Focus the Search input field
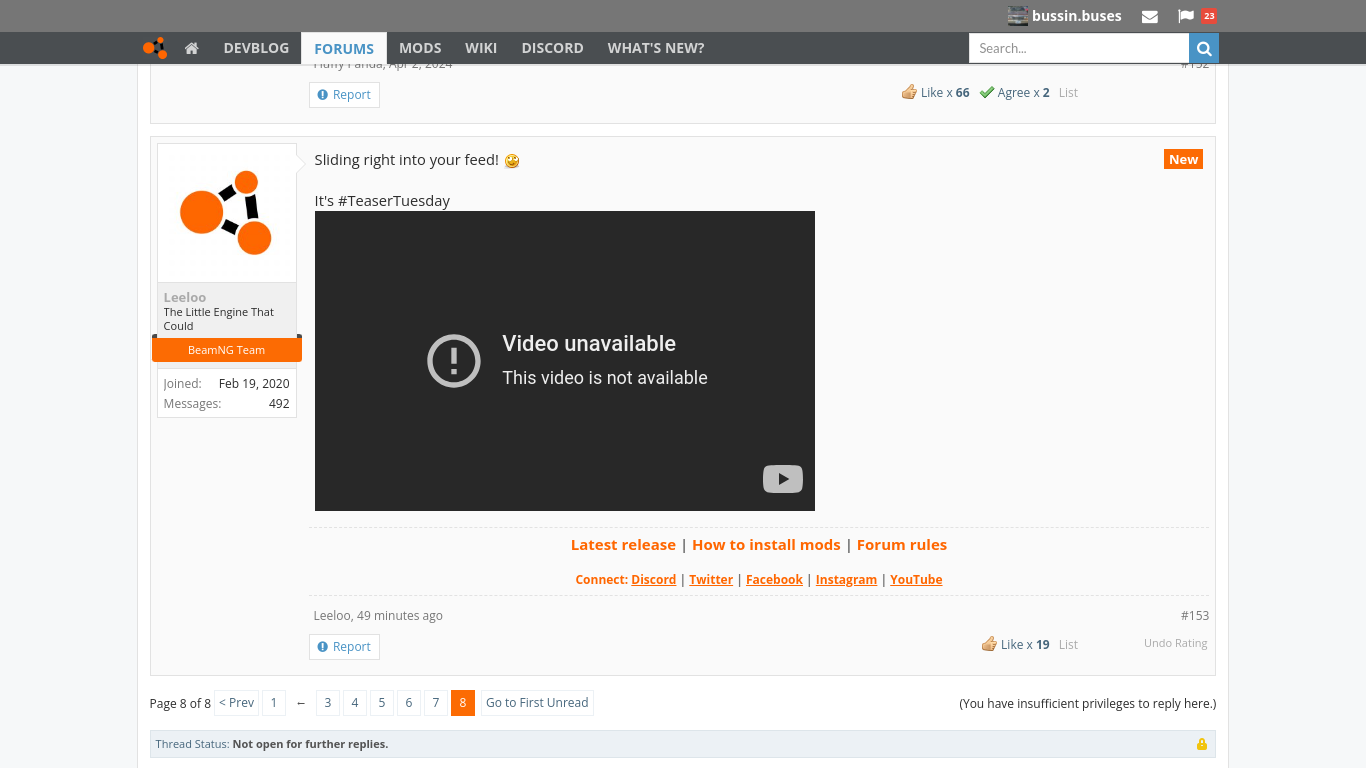 (x=1079, y=48)
